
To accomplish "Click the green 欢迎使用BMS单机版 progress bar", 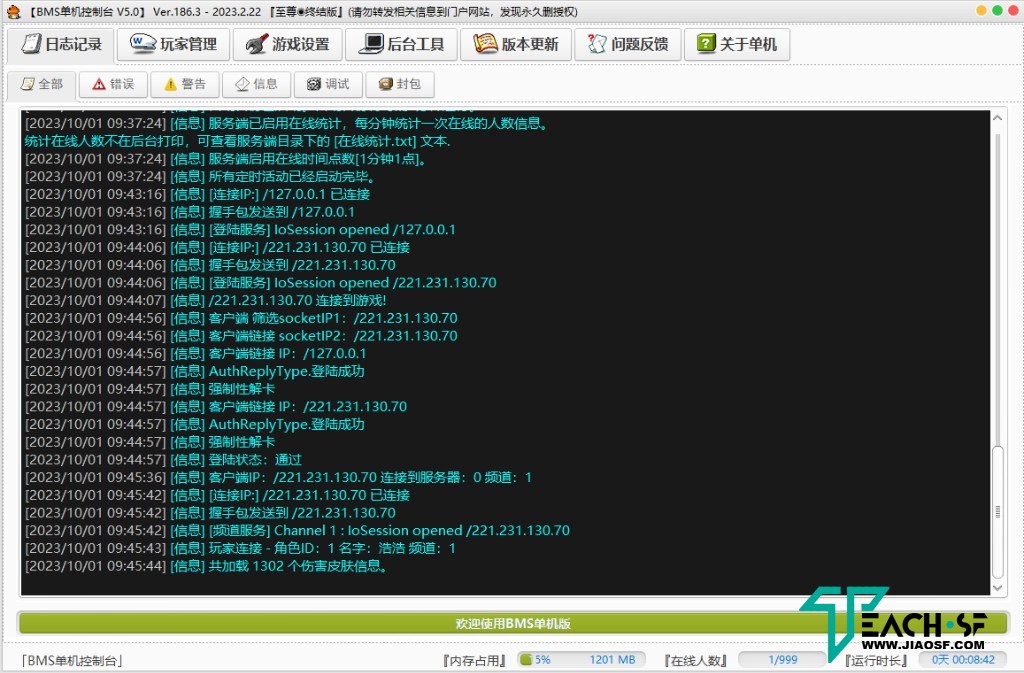I will coord(513,623).
